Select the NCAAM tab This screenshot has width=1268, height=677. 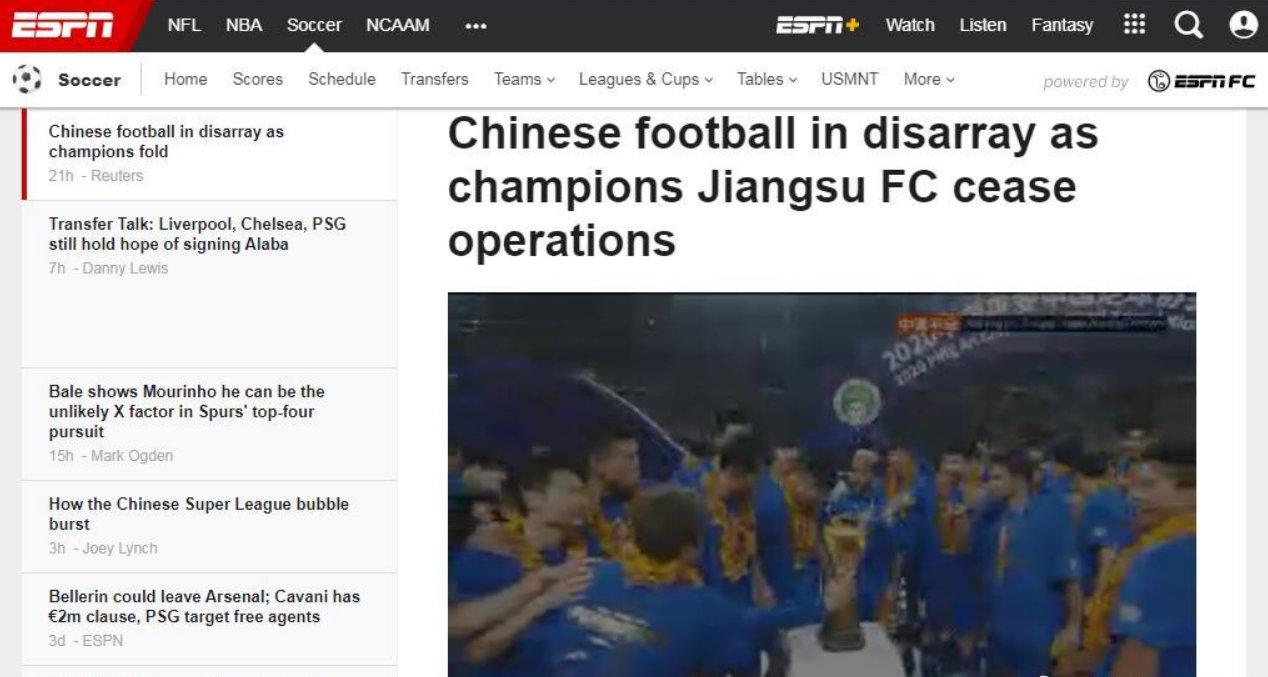(398, 25)
